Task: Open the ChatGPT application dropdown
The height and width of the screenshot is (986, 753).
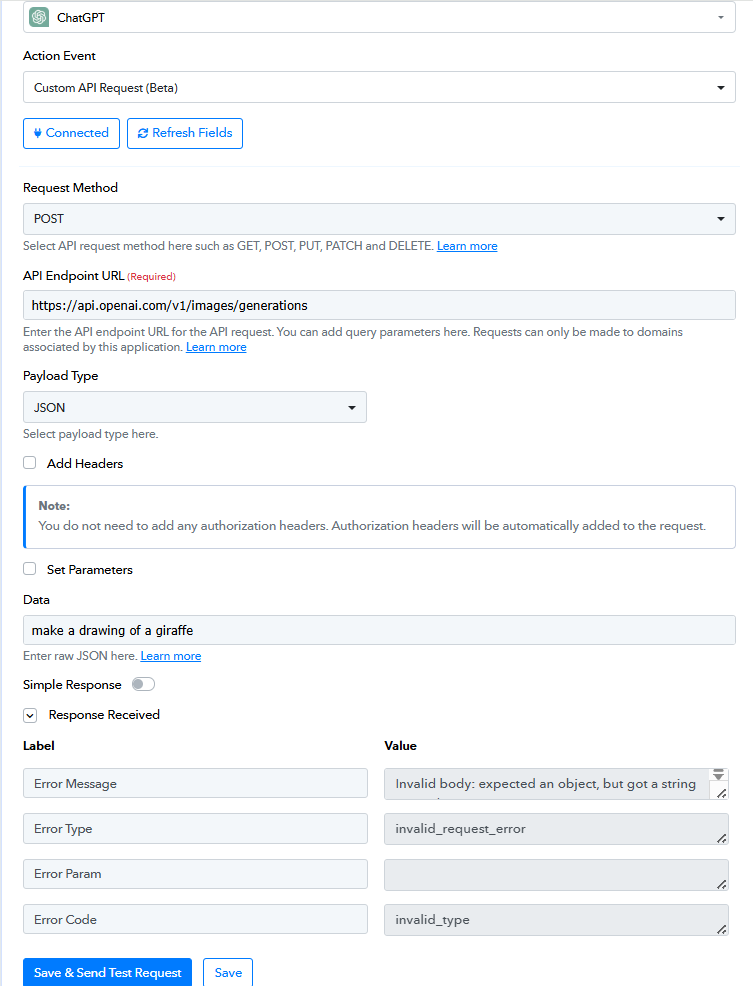Action: click(x=379, y=17)
